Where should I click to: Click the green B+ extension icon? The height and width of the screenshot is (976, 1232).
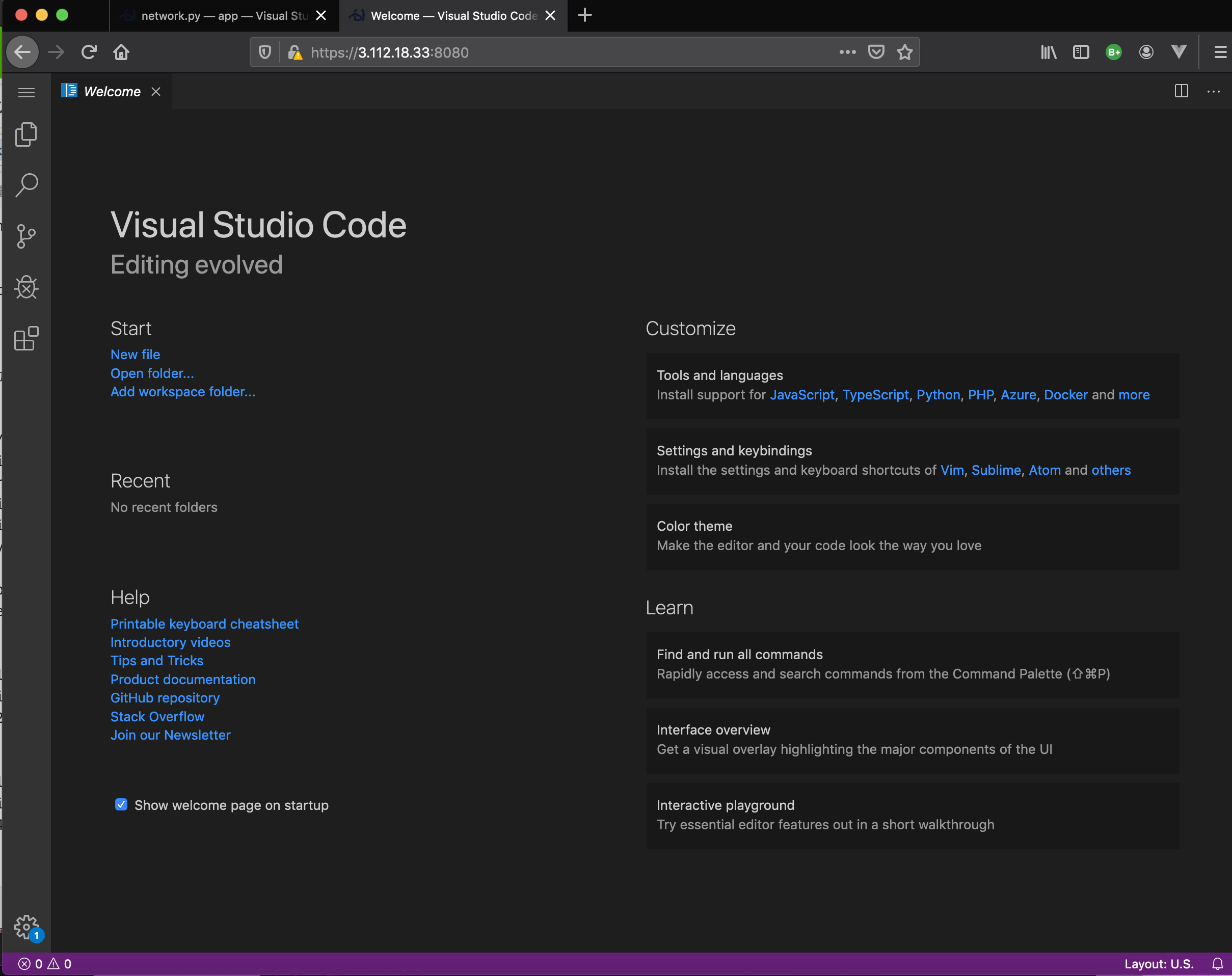click(1113, 52)
